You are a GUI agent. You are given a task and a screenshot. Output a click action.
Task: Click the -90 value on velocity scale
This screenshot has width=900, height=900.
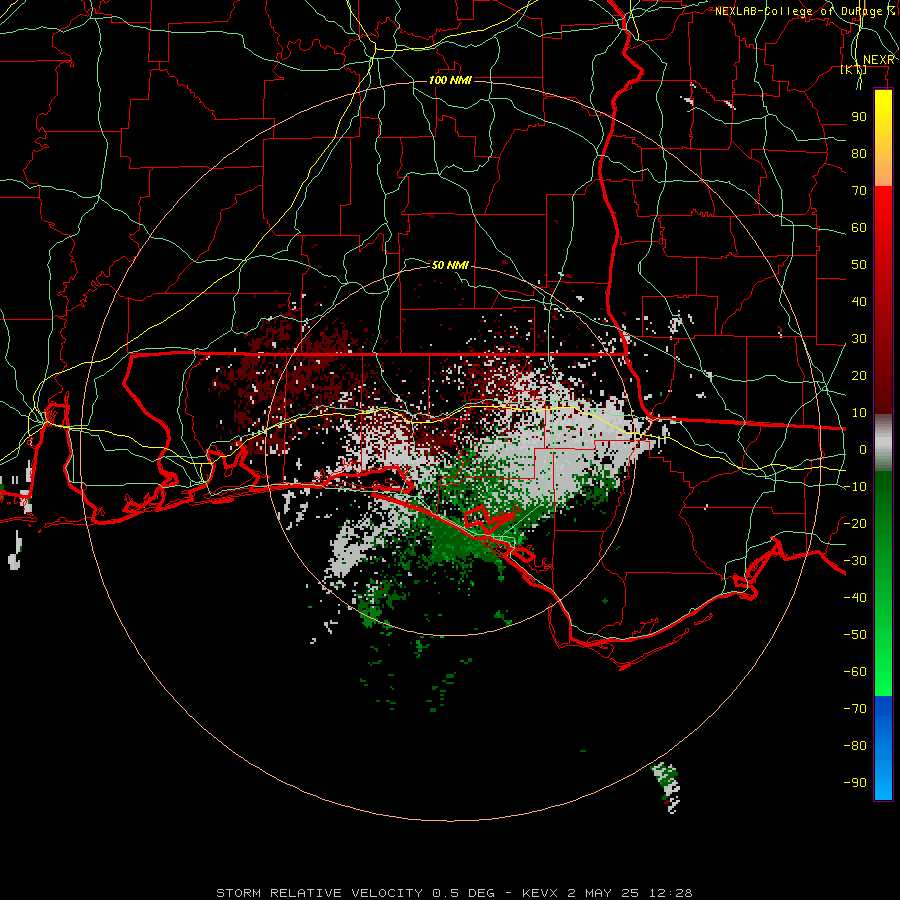click(856, 783)
